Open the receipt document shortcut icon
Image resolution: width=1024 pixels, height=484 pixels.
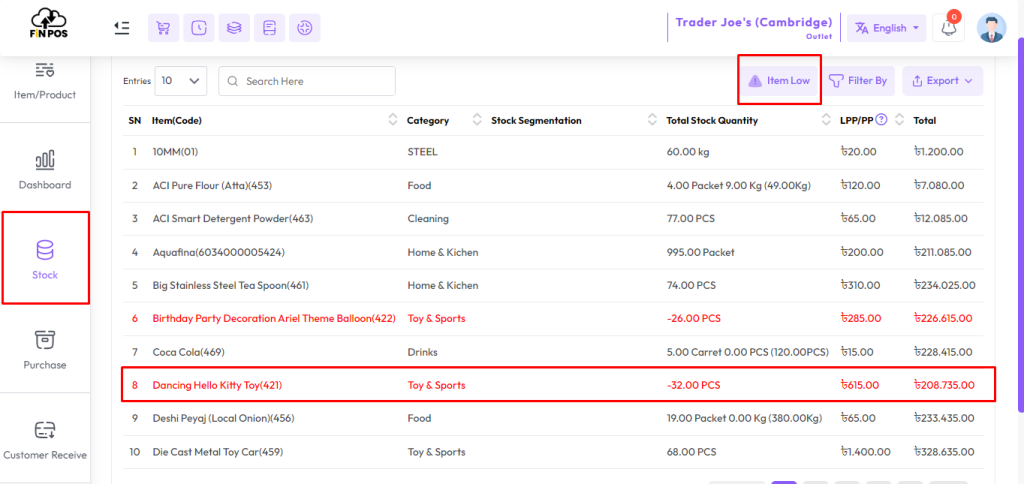point(269,28)
